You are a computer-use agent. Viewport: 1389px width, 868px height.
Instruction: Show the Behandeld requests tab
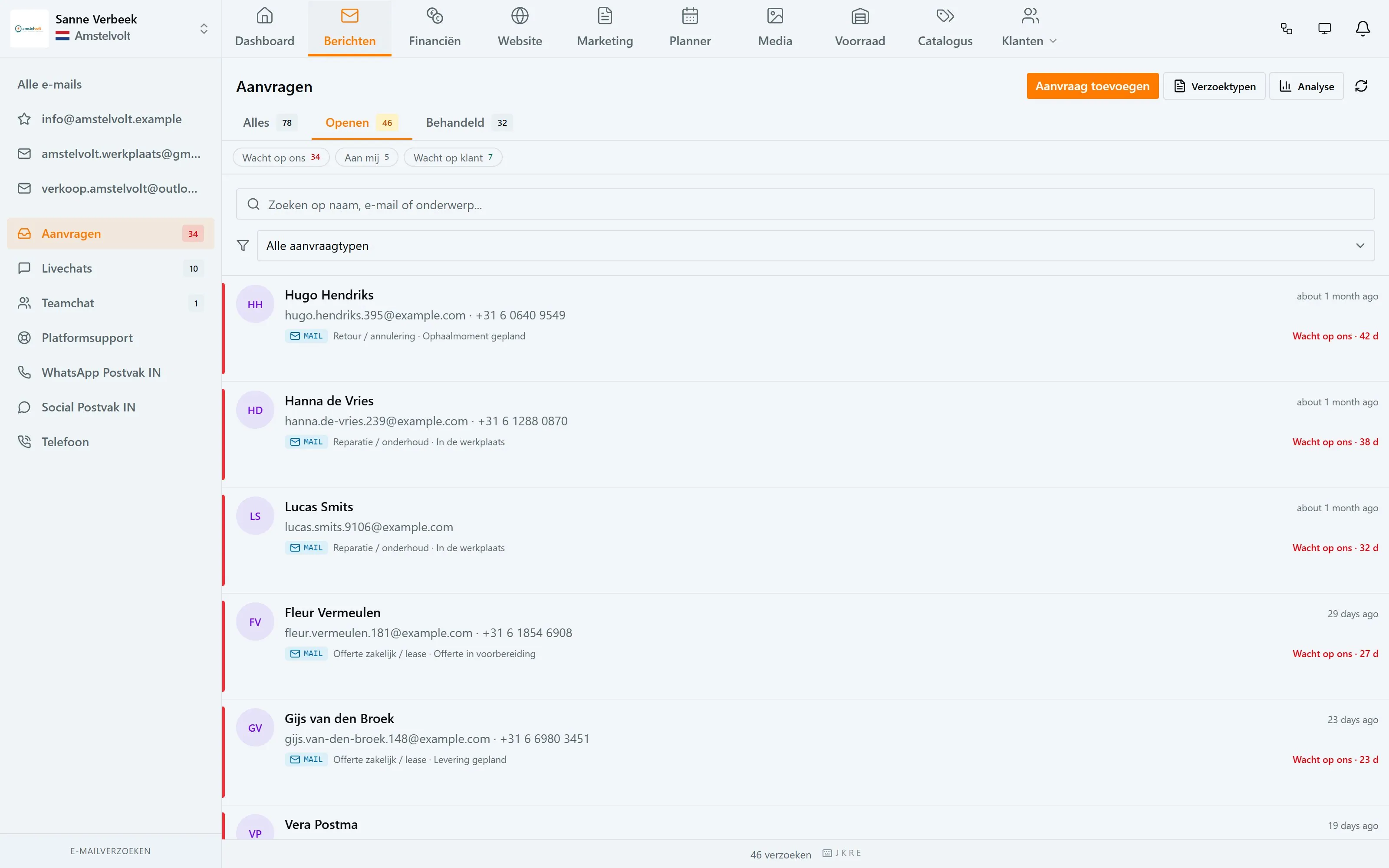[x=469, y=123]
